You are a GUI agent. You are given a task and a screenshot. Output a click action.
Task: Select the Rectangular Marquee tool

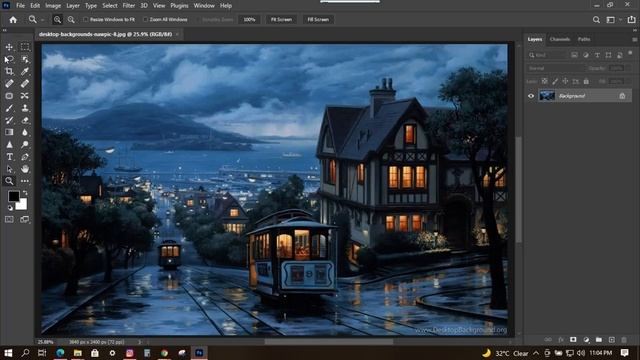click(25, 47)
